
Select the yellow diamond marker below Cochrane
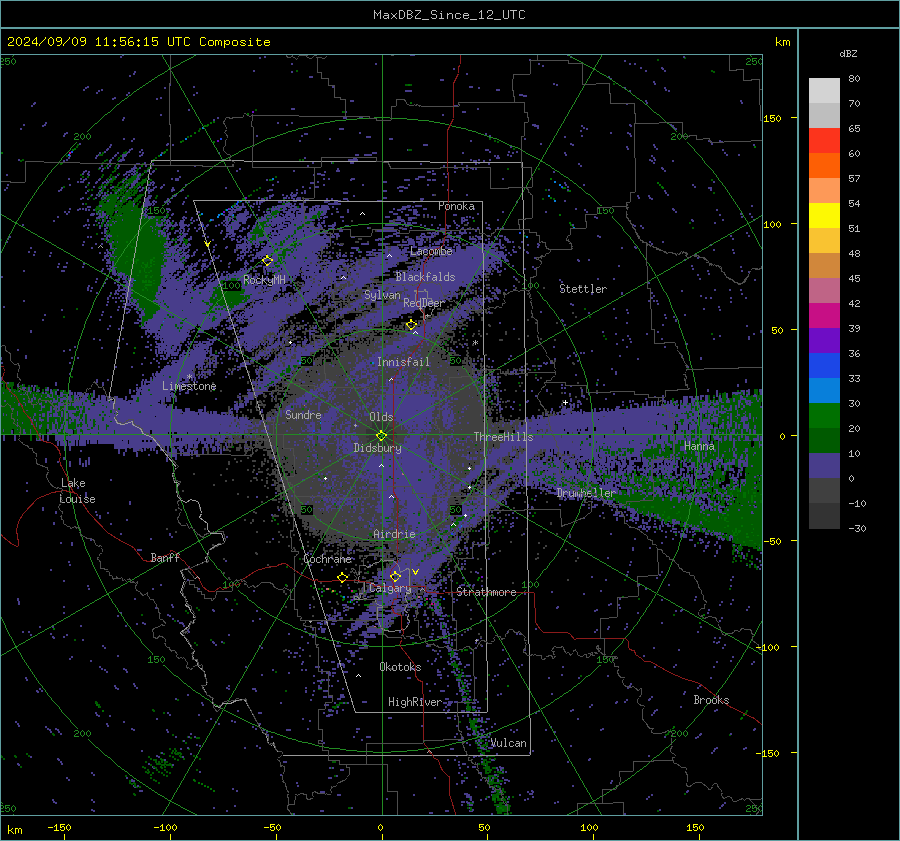[x=343, y=577]
